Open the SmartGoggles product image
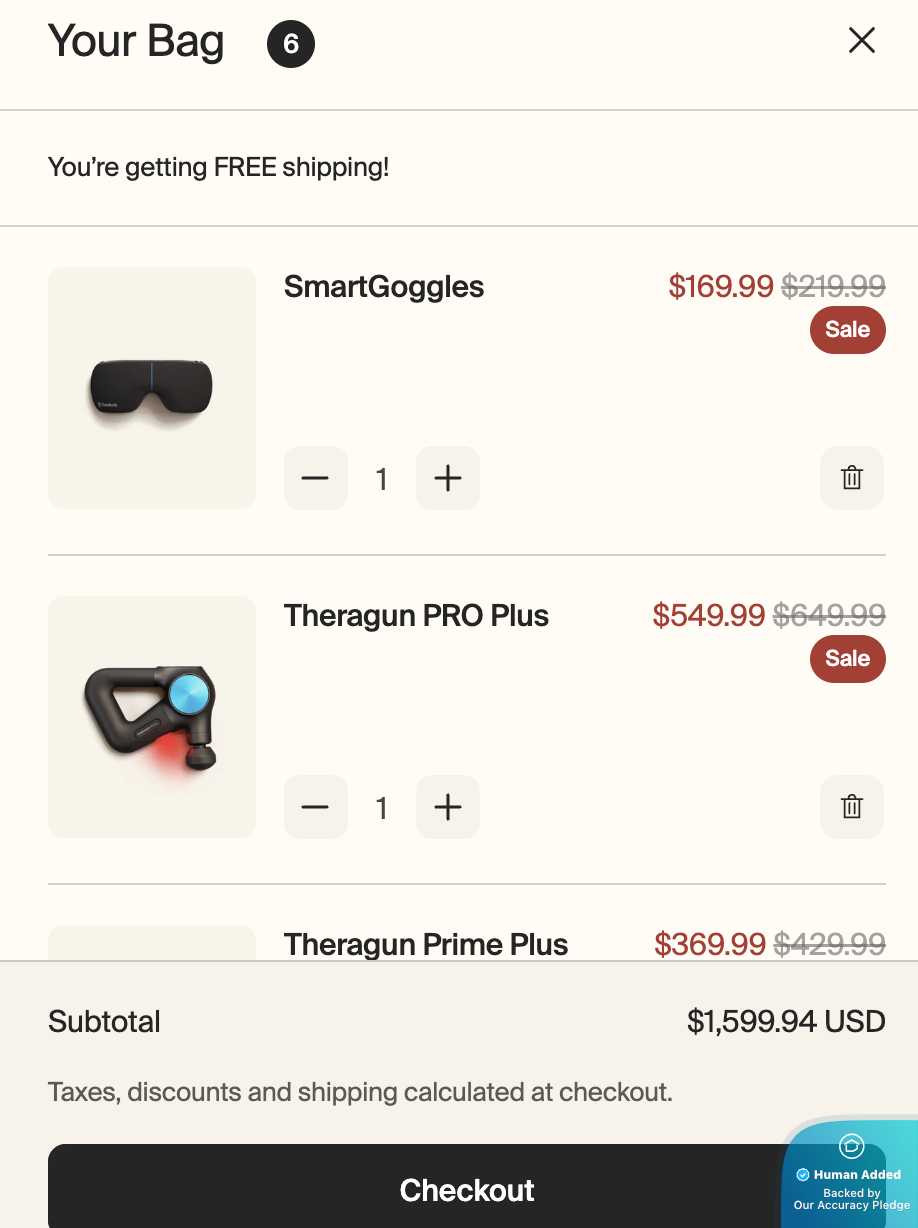 tap(152, 387)
